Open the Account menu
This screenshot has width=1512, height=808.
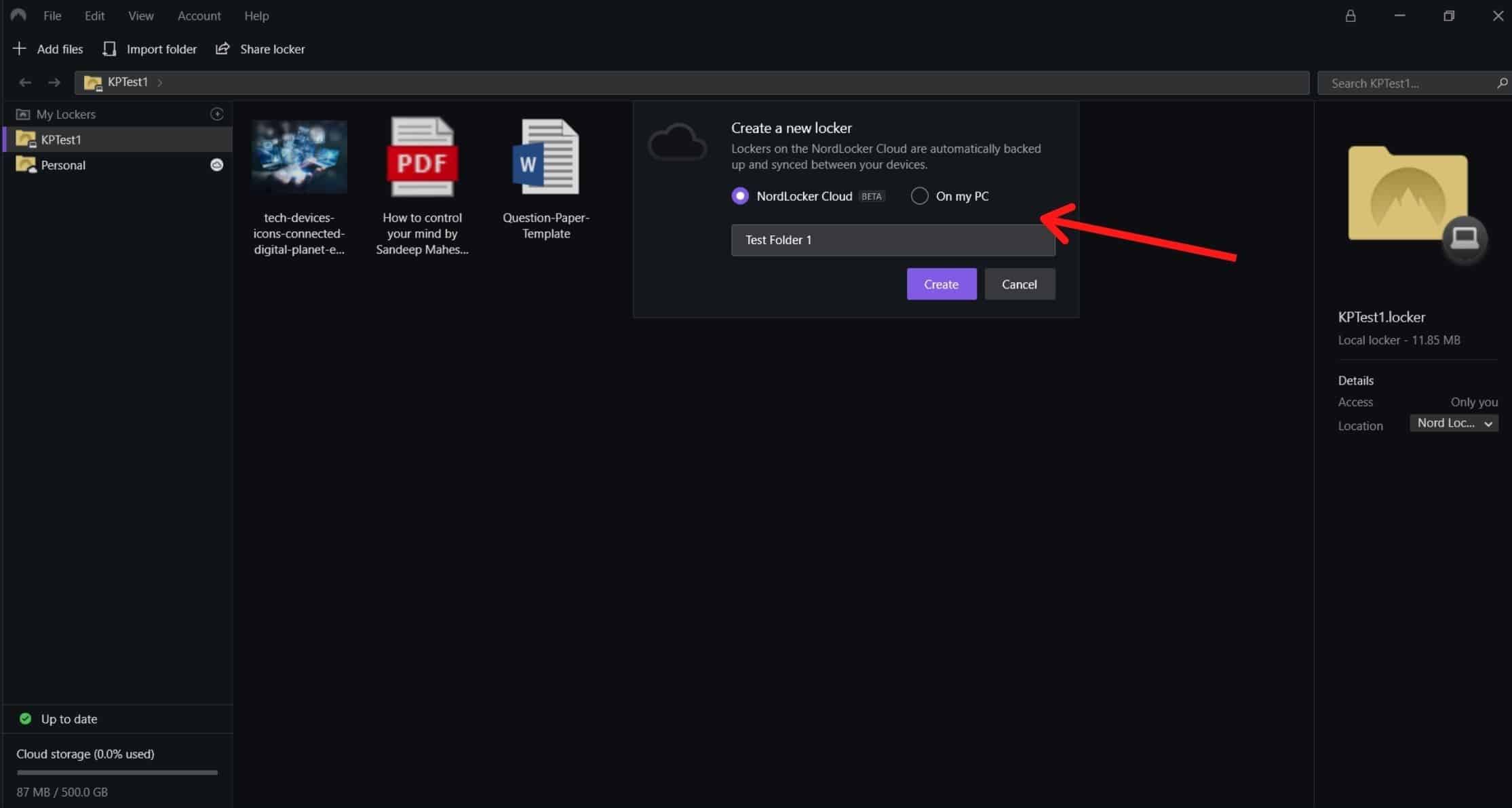tap(199, 16)
